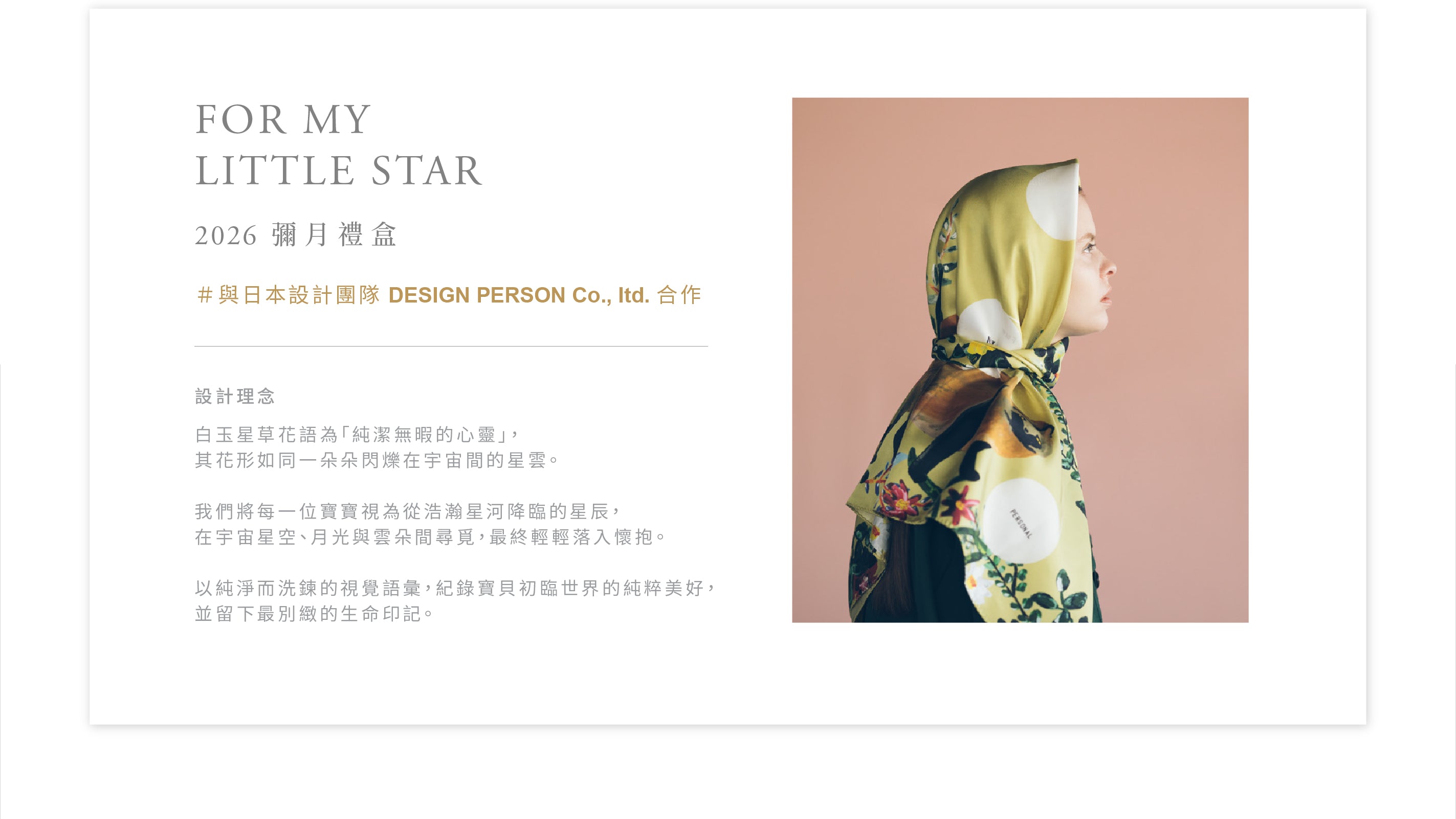Click the woman in scarf photo
The image size is (1456, 819).
[1020, 360]
